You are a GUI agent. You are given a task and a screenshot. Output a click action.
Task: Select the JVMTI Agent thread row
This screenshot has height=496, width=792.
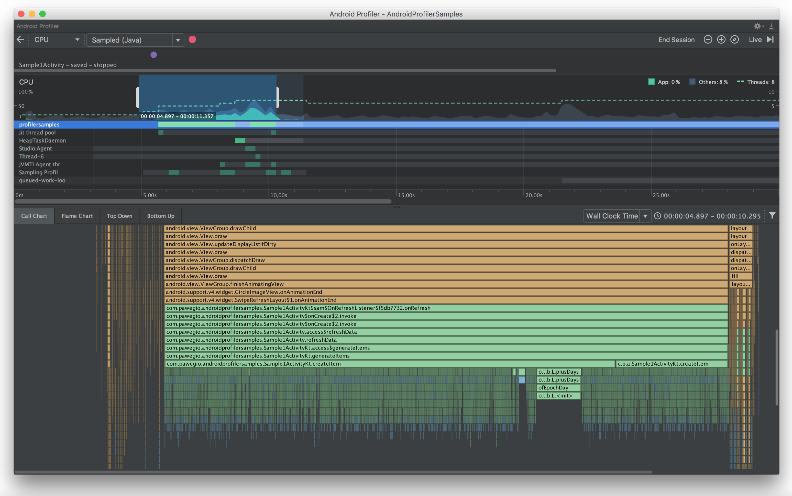tap(397, 164)
